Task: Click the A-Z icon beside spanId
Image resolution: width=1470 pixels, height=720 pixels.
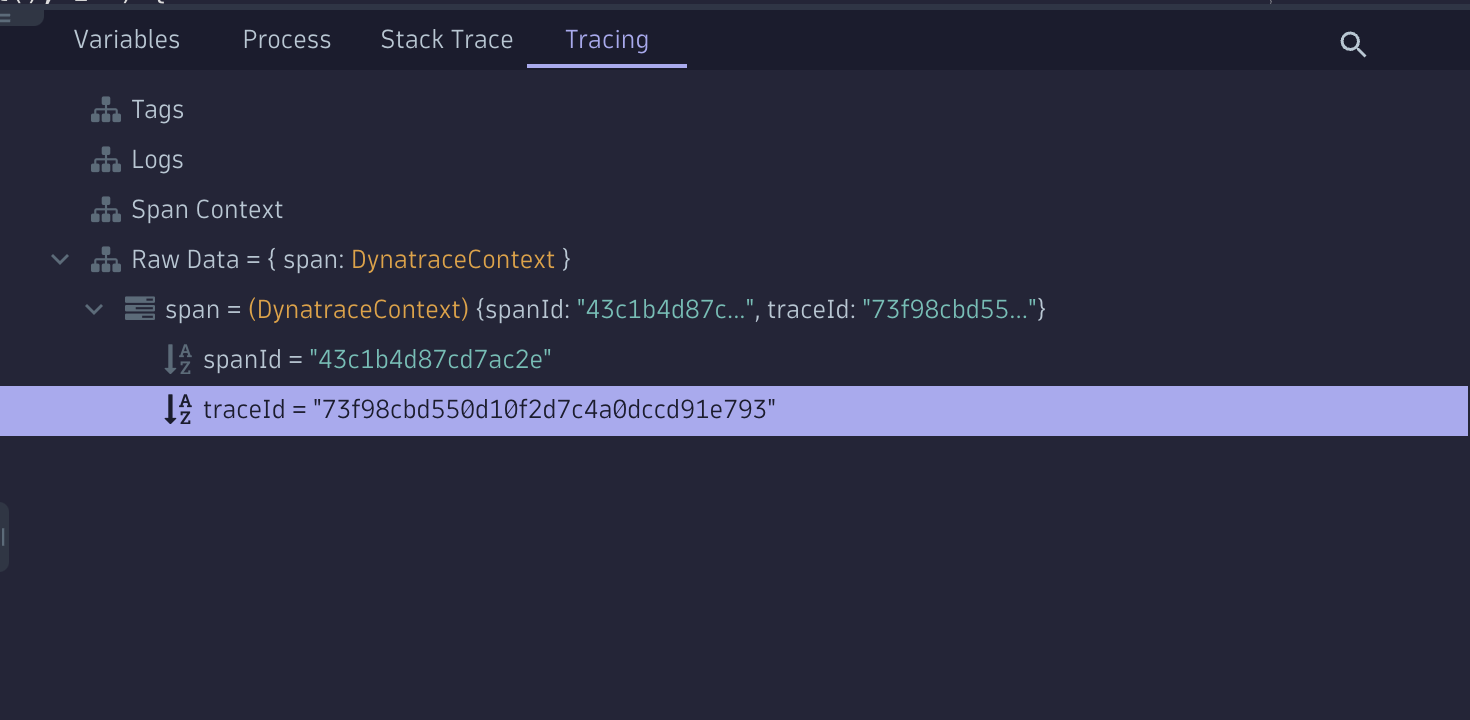Action: (x=178, y=360)
